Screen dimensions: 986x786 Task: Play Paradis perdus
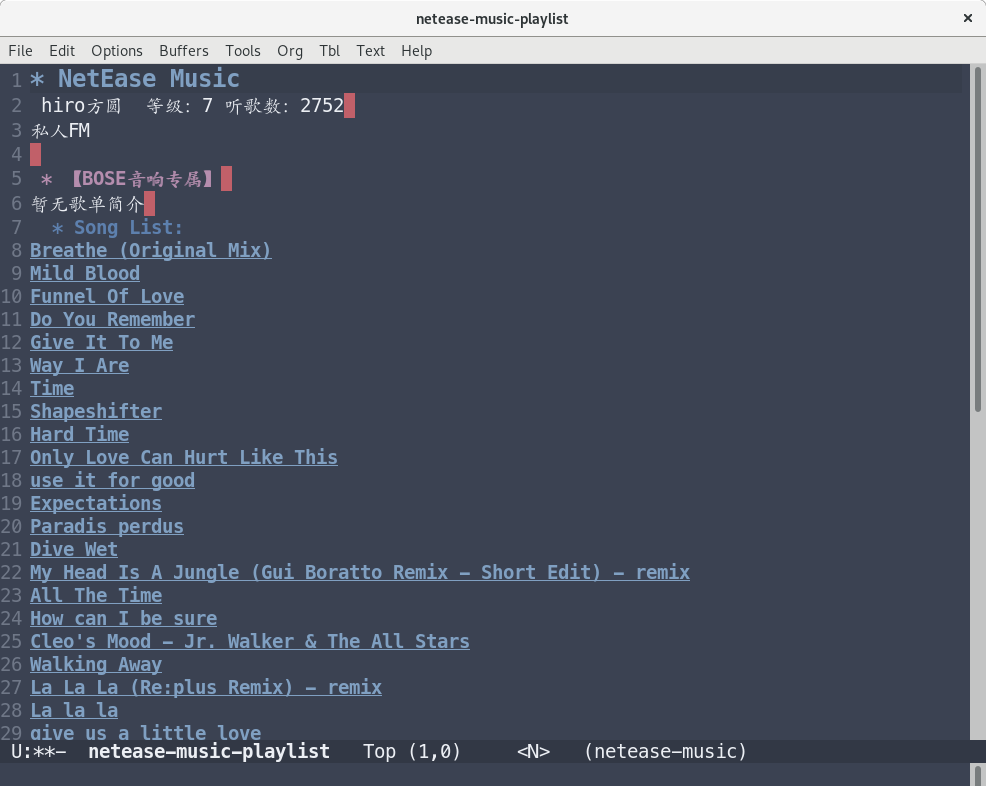(x=107, y=526)
